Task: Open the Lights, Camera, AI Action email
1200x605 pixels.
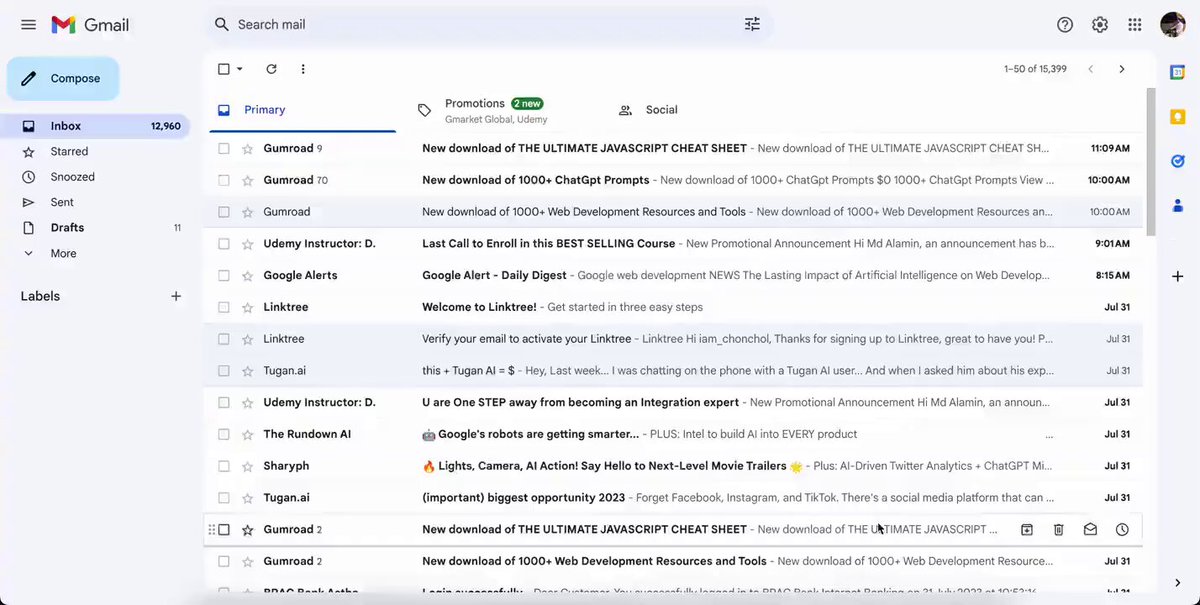Action: coord(673,466)
